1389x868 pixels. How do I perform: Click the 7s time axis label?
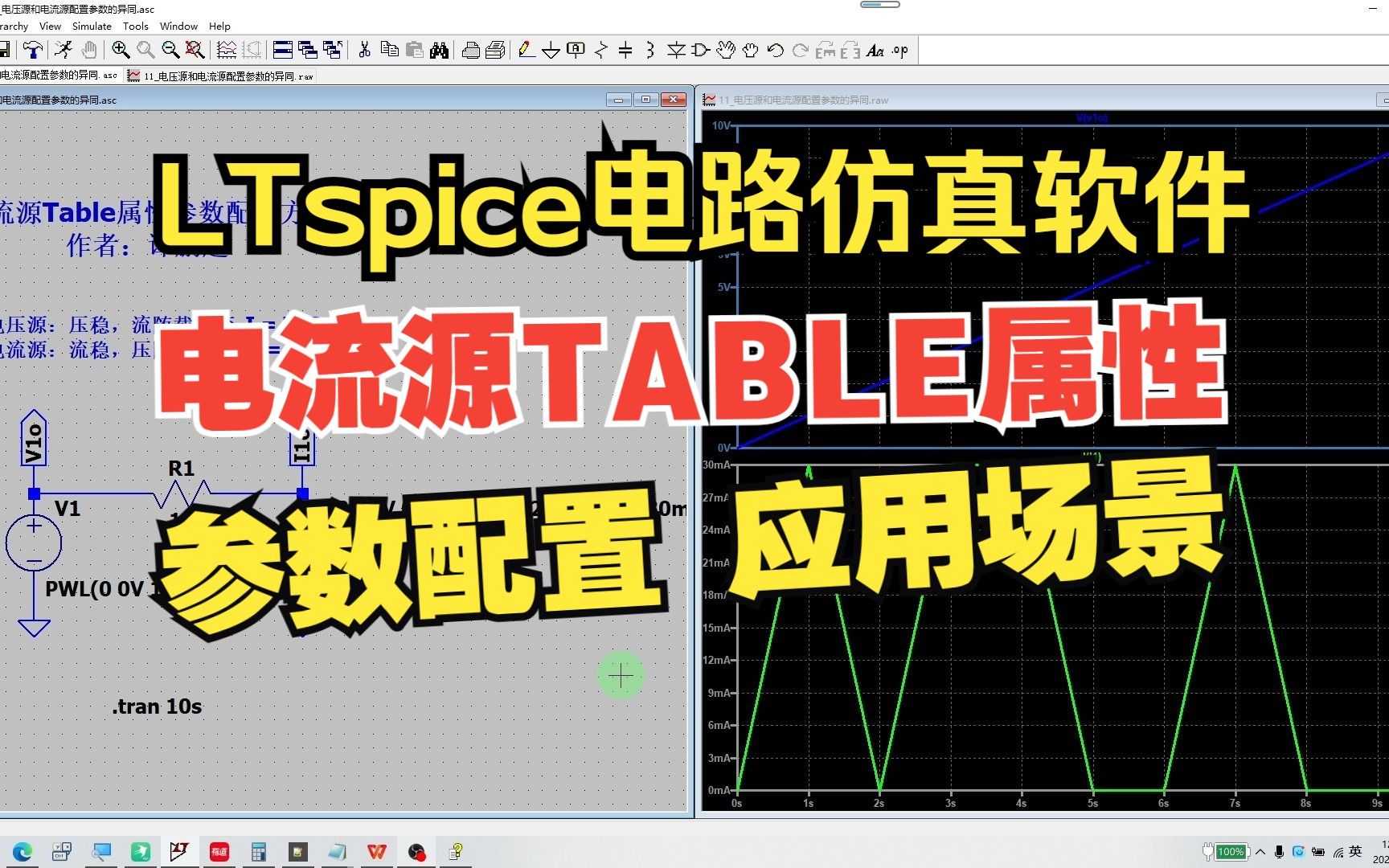pos(1235,803)
